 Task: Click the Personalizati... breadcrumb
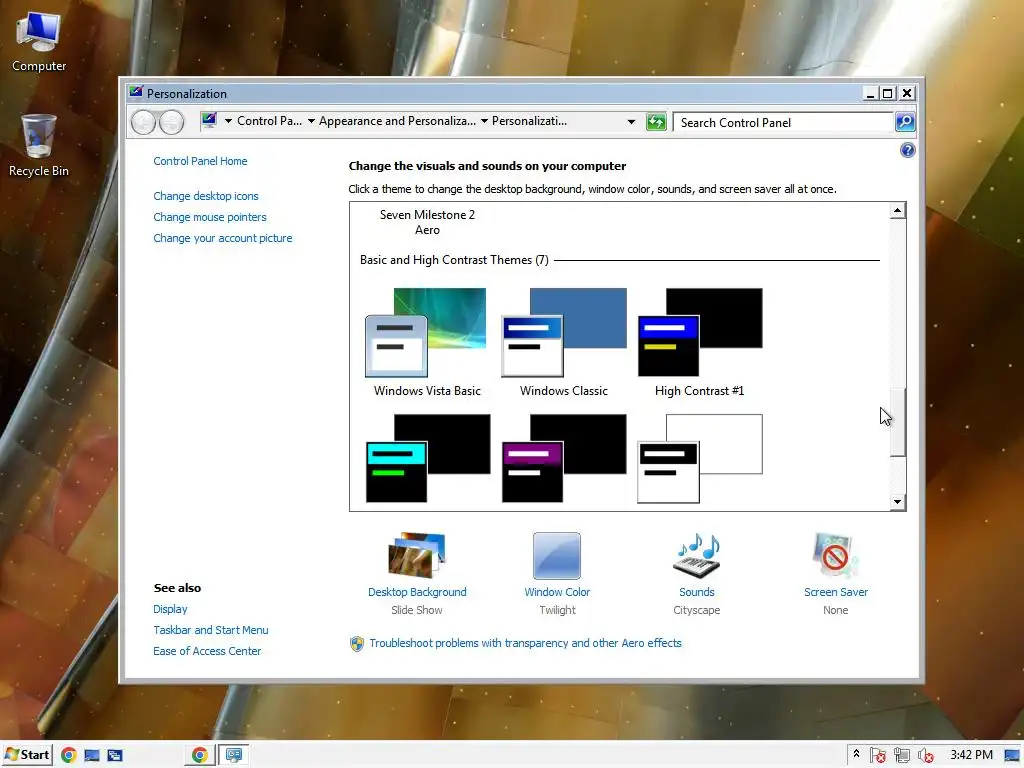click(529, 121)
